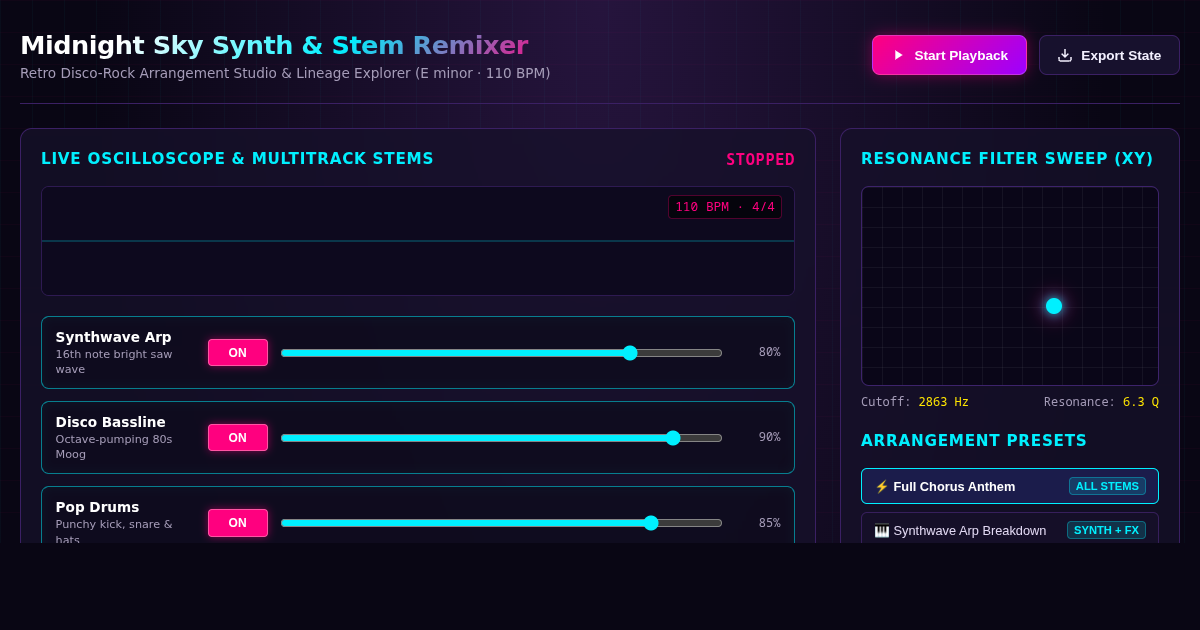
Task: Select the Full Chorus Anthem preset
Action: click(1010, 486)
